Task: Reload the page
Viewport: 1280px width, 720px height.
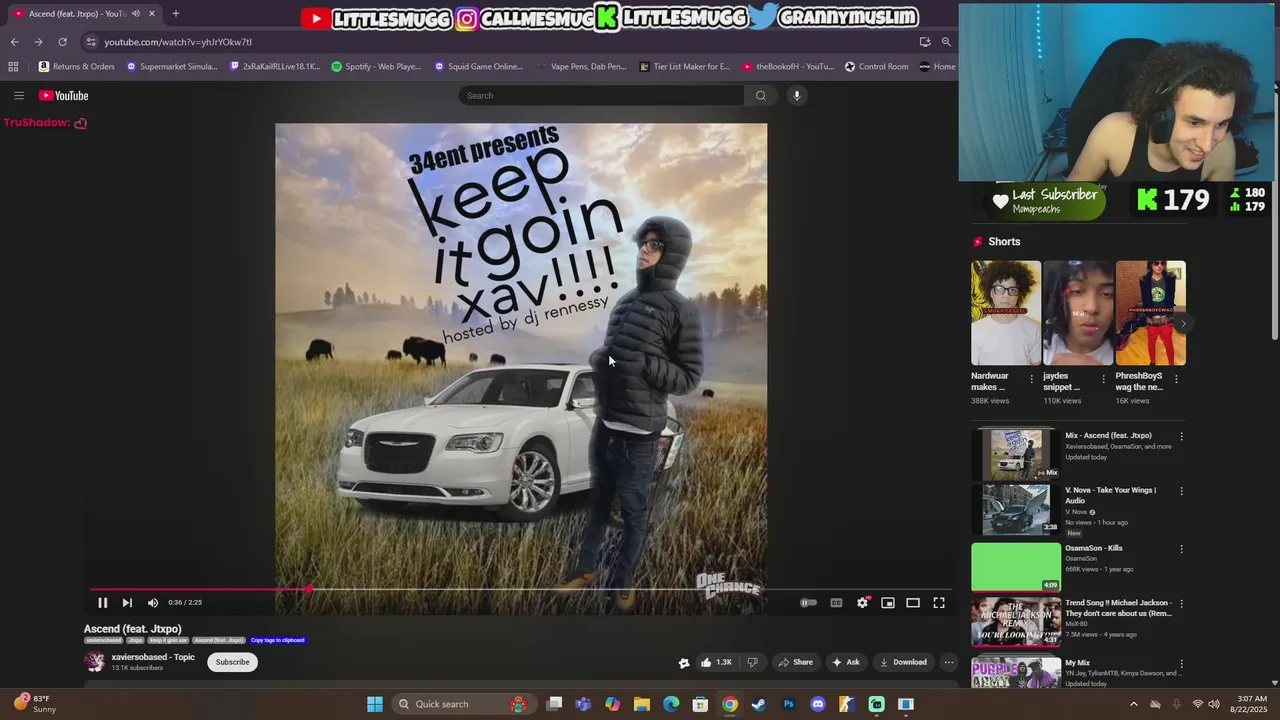Action: (62, 42)
